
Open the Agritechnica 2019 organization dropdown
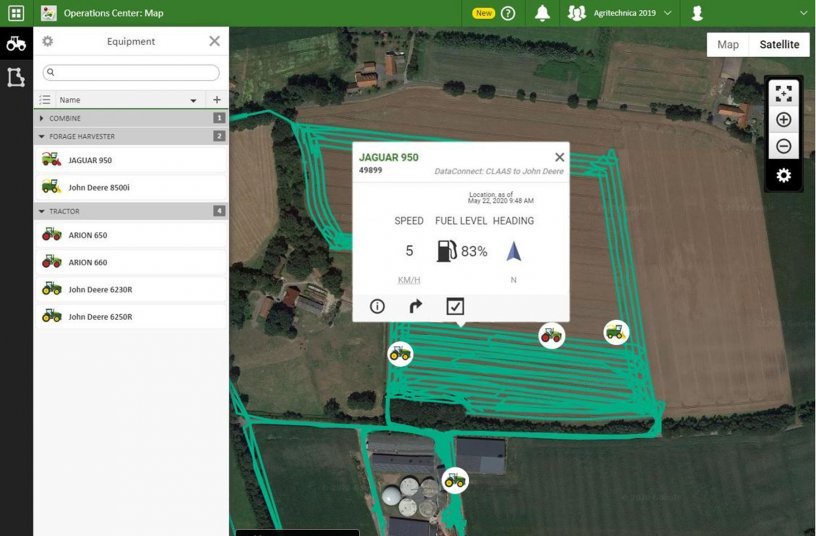click(632, 13)
